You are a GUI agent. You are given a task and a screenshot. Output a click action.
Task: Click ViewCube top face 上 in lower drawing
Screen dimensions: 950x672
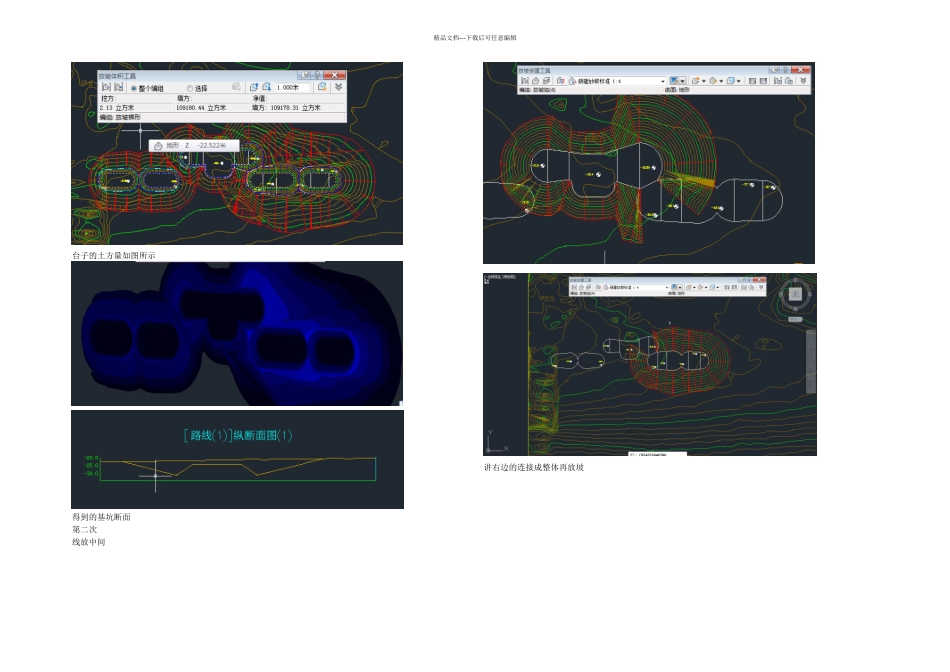(x=795, y=294)
